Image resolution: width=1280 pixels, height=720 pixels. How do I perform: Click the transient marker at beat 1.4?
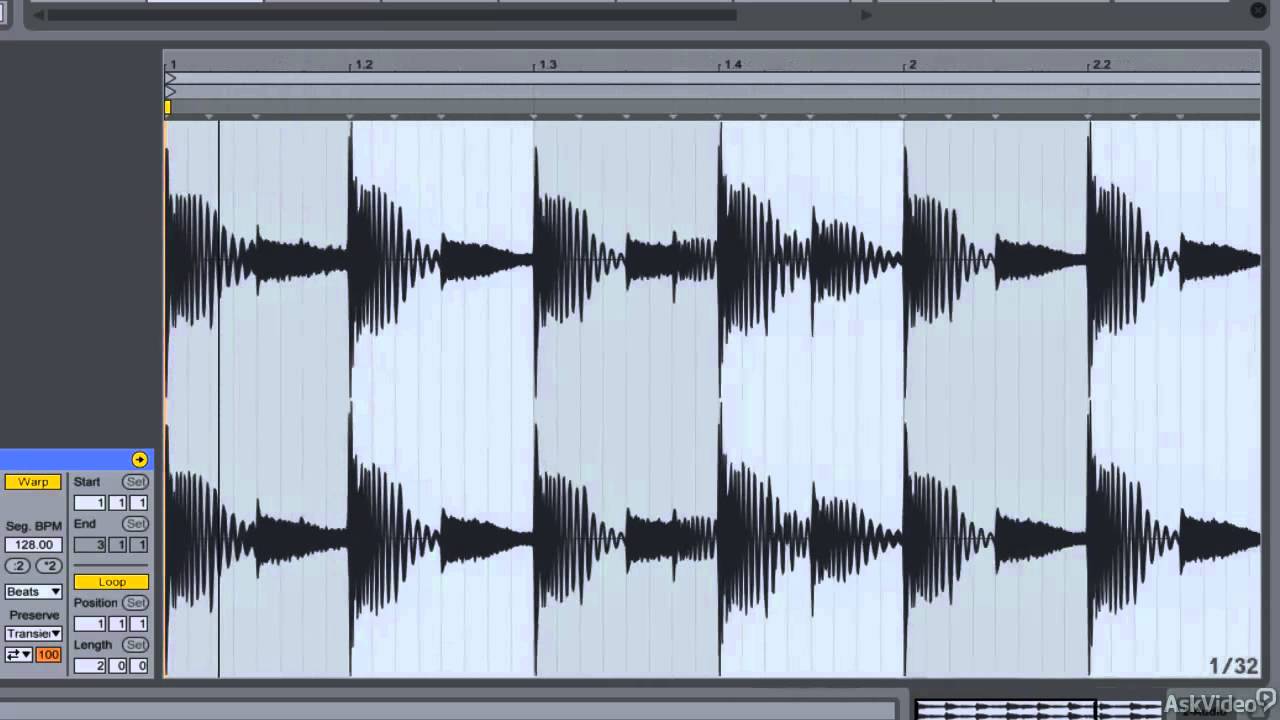(719, 117)
